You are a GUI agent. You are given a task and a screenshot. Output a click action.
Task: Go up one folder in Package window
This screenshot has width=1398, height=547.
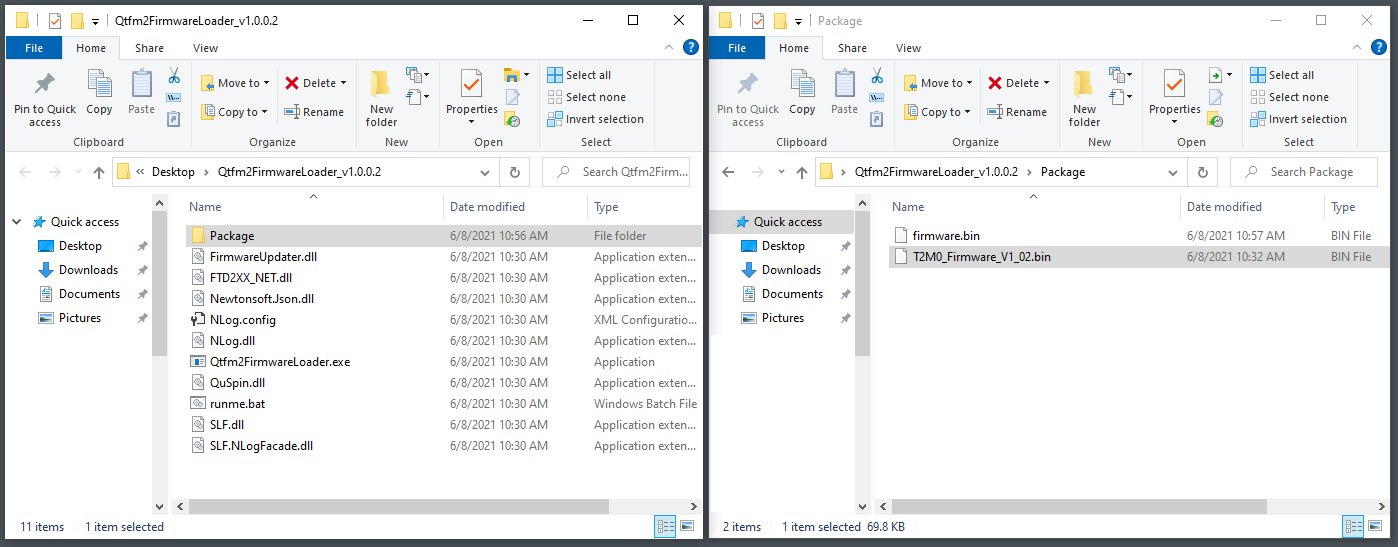click(x=801, y=172)
